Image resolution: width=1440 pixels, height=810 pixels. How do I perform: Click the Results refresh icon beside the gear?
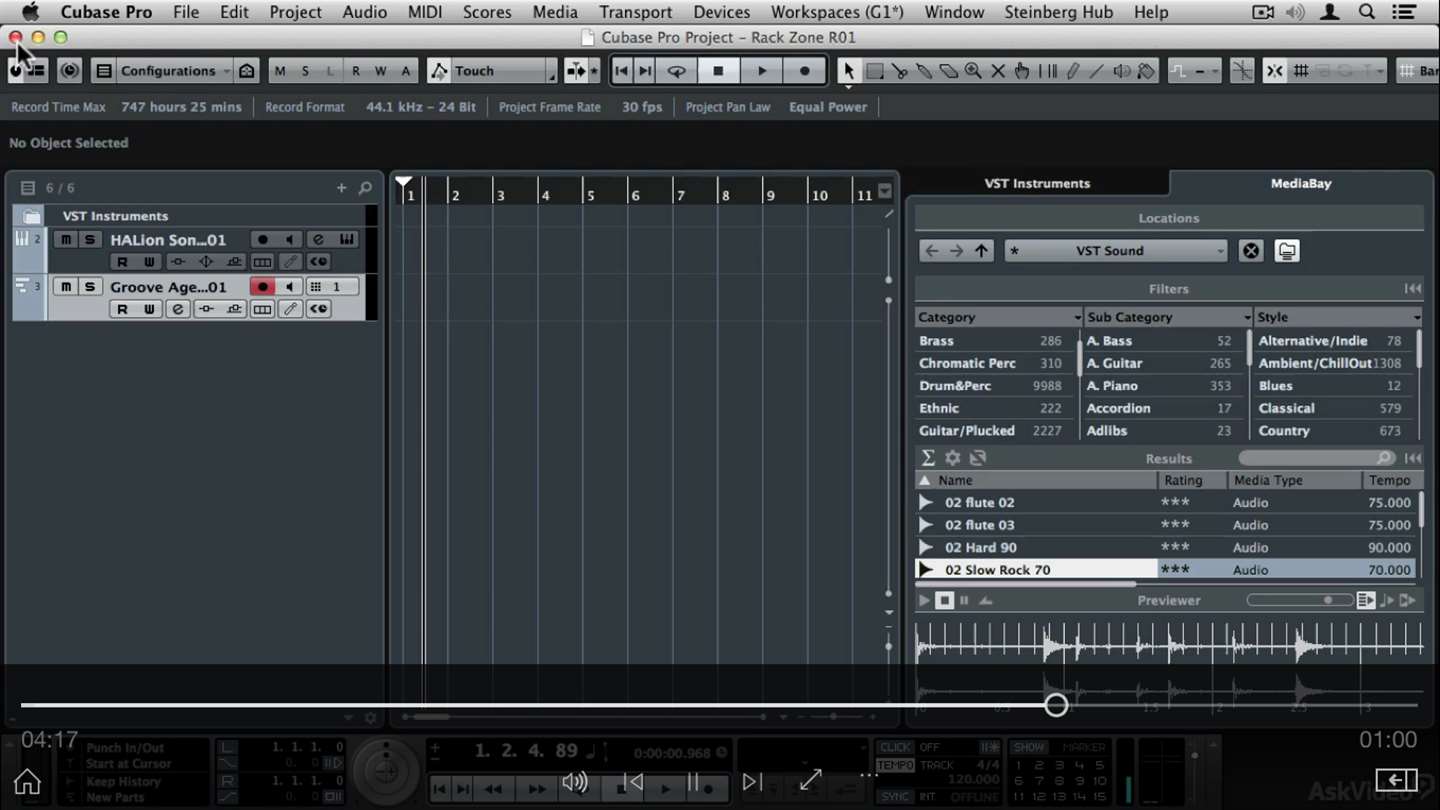[977, 458]
